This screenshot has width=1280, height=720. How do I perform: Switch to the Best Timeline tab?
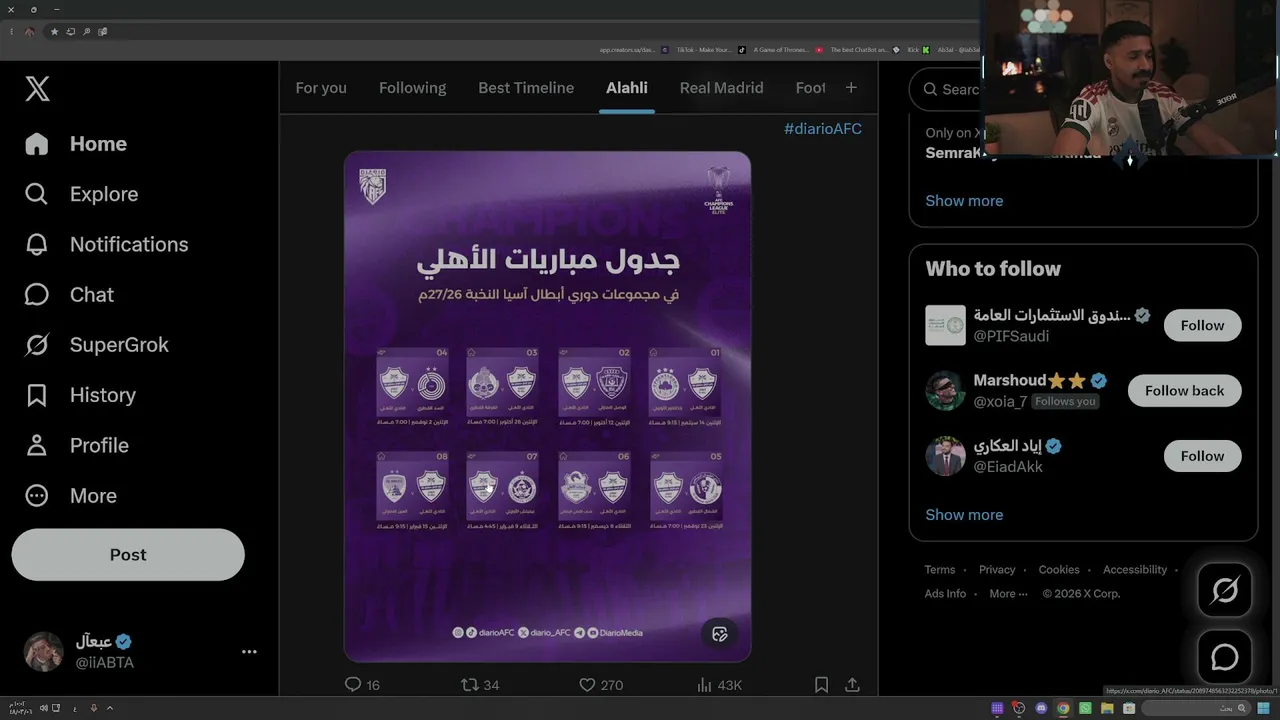(526, 88)
